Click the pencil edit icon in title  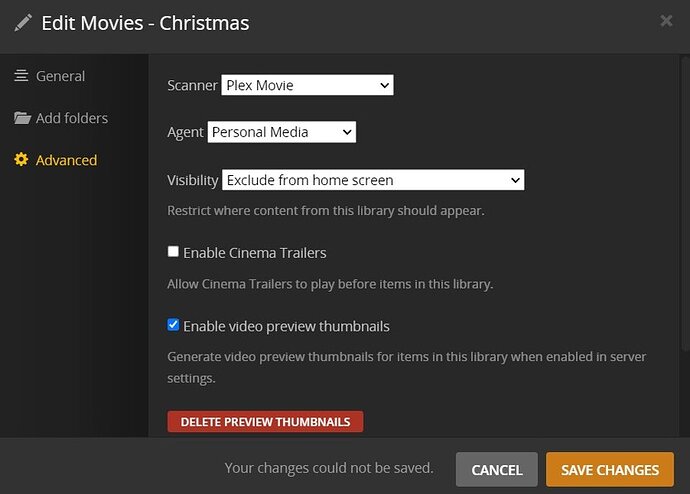click(x=23, y=22)
